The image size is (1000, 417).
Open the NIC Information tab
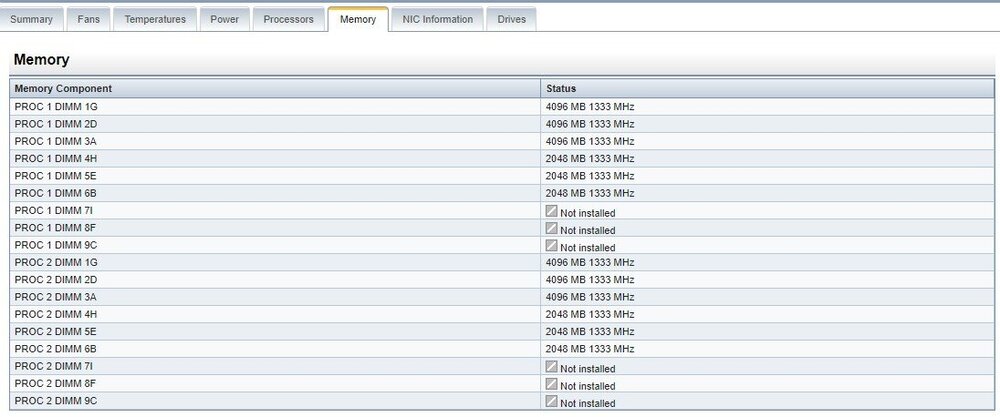[437, 19]
